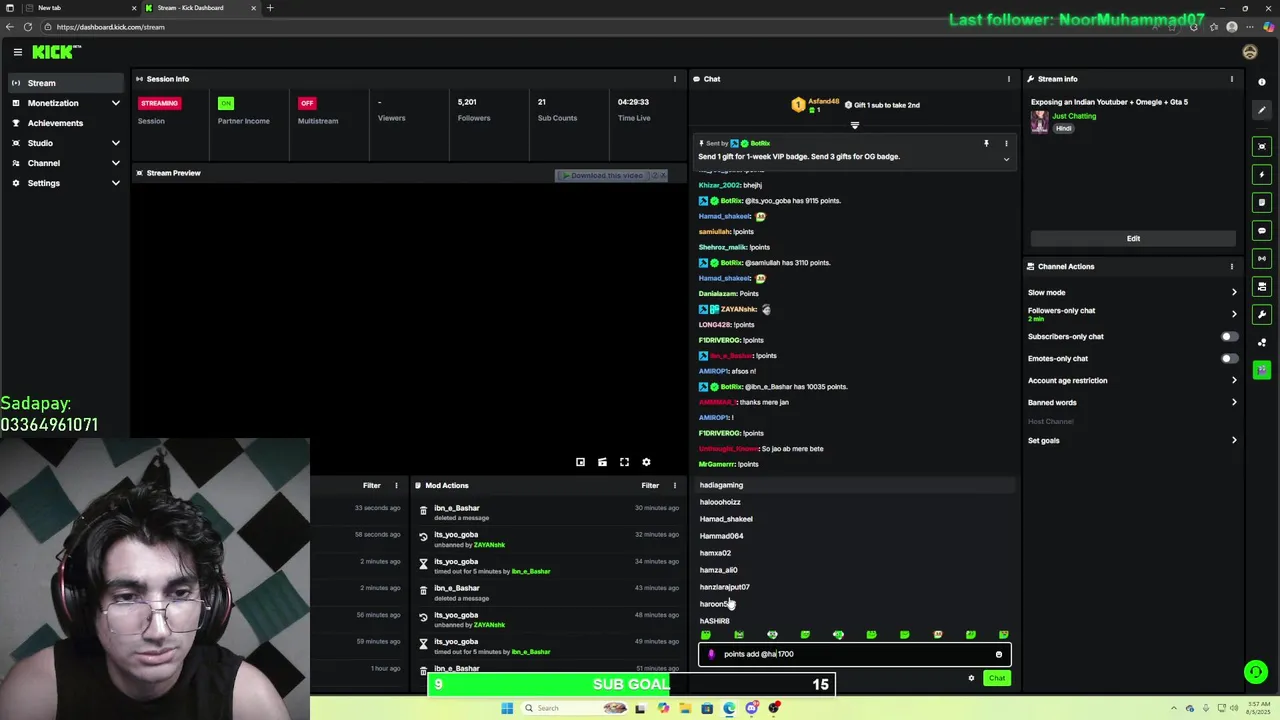Click Filter in the Mod Actions panel
This screenshot has width=1280, height=720.
pyautogui.click(x=650, y=485)
